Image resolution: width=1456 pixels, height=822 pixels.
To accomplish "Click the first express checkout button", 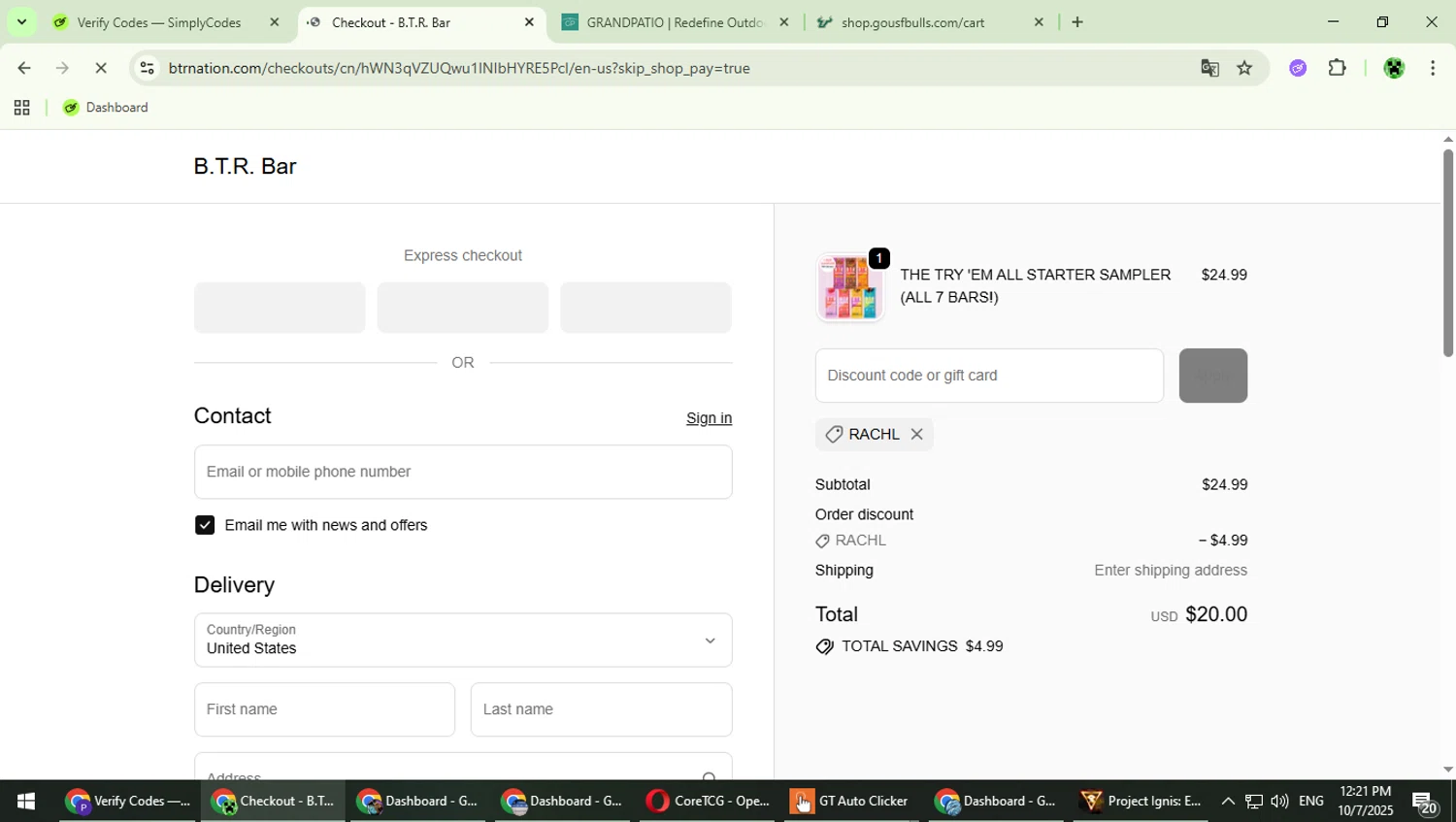I will [x=280, y=308].
